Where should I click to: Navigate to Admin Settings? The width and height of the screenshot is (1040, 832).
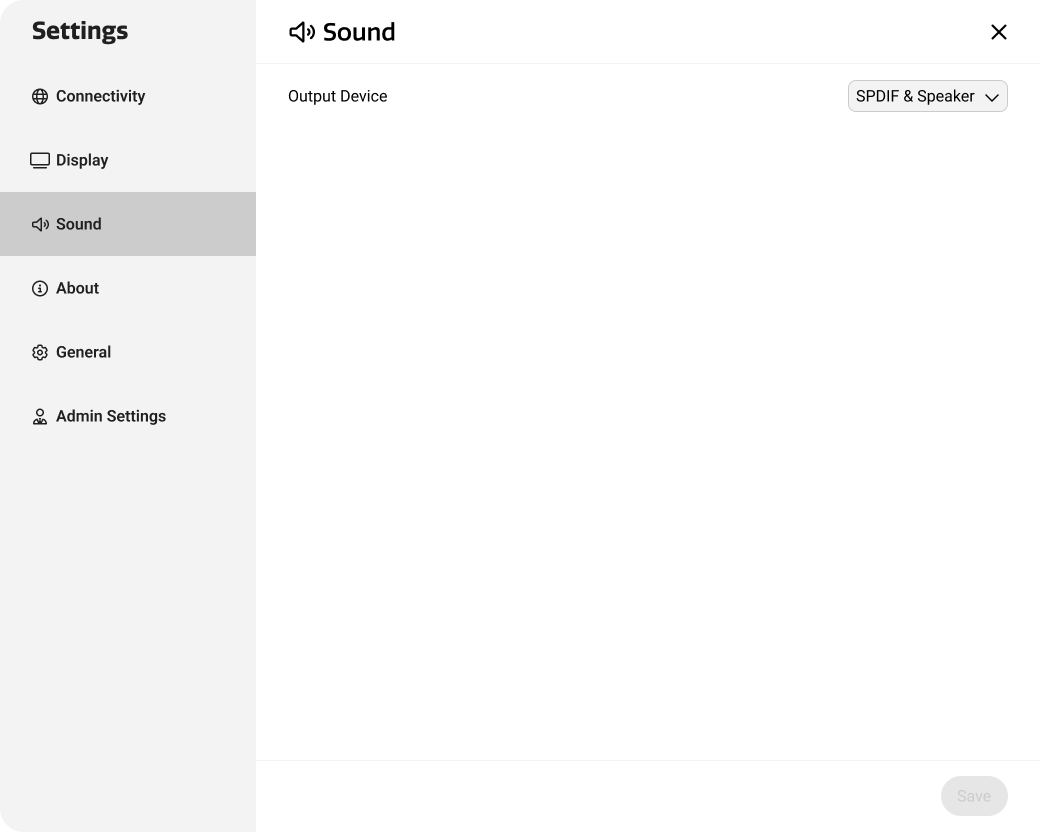[110, 416]
